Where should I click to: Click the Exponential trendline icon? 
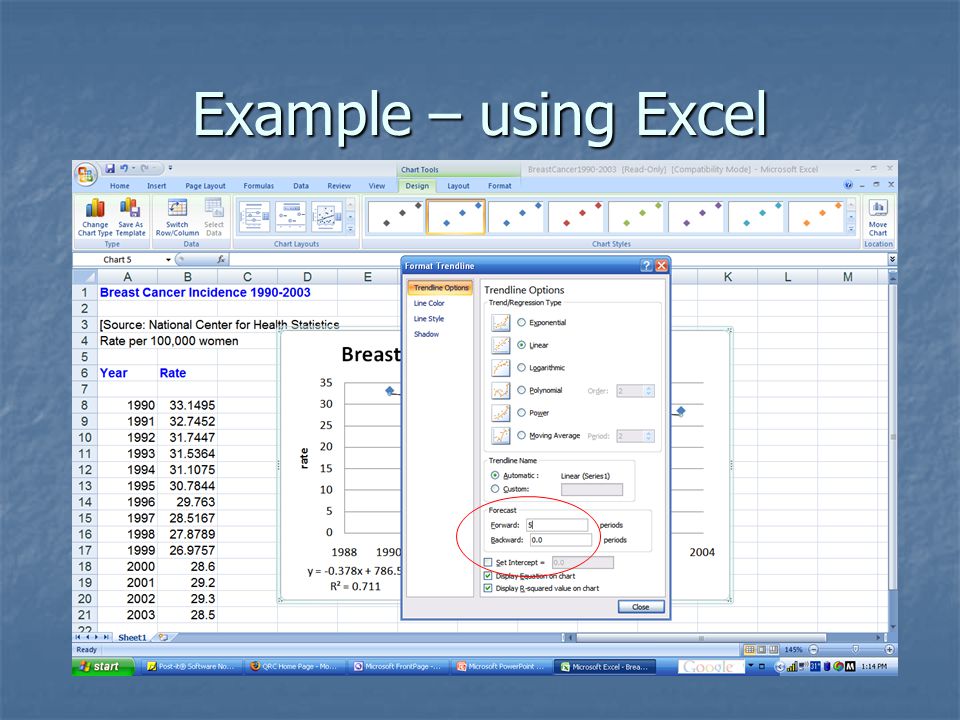point(501,323)
